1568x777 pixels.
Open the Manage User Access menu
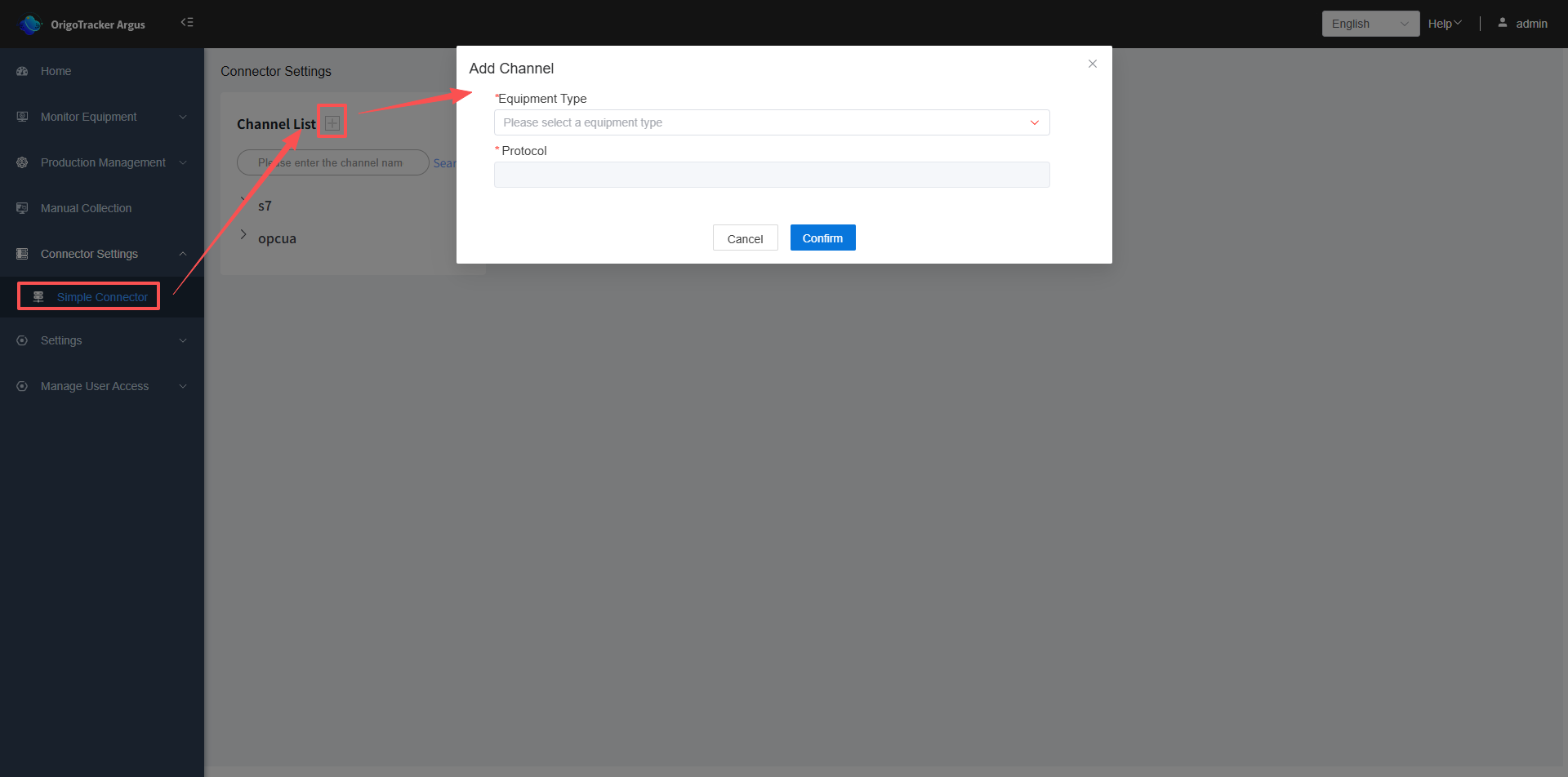102,386
